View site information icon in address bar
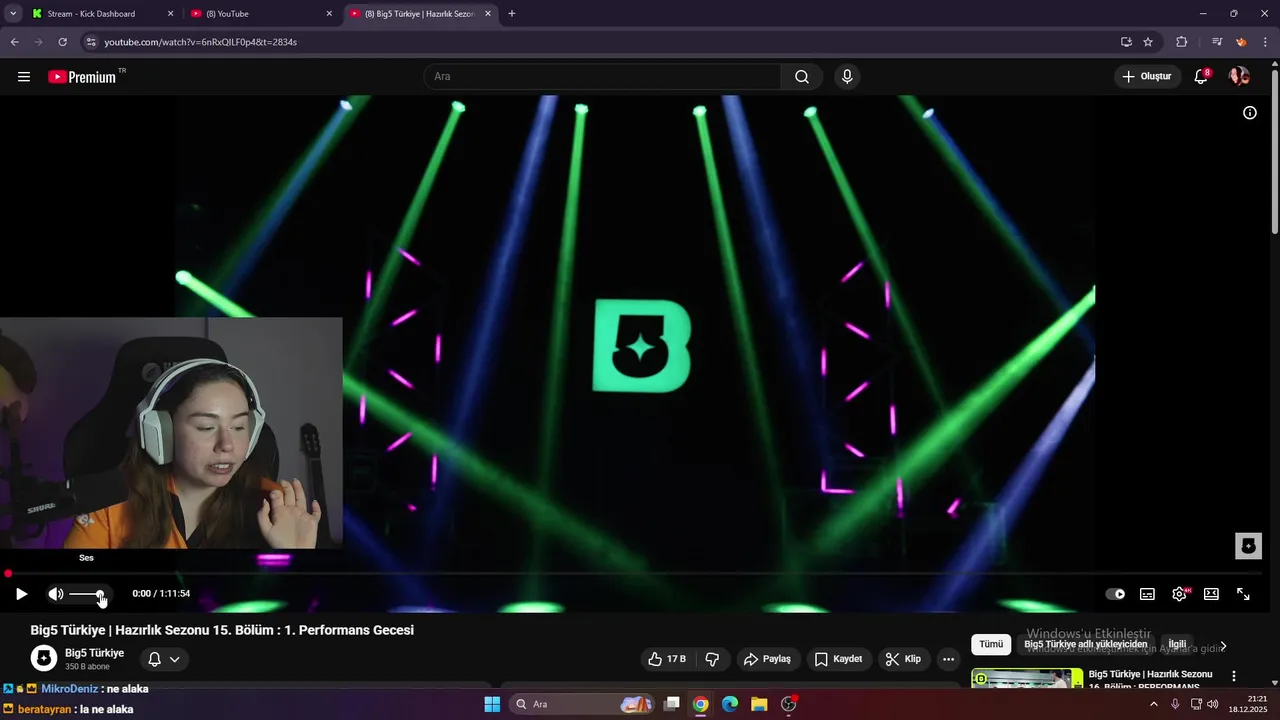 point(91,42)
